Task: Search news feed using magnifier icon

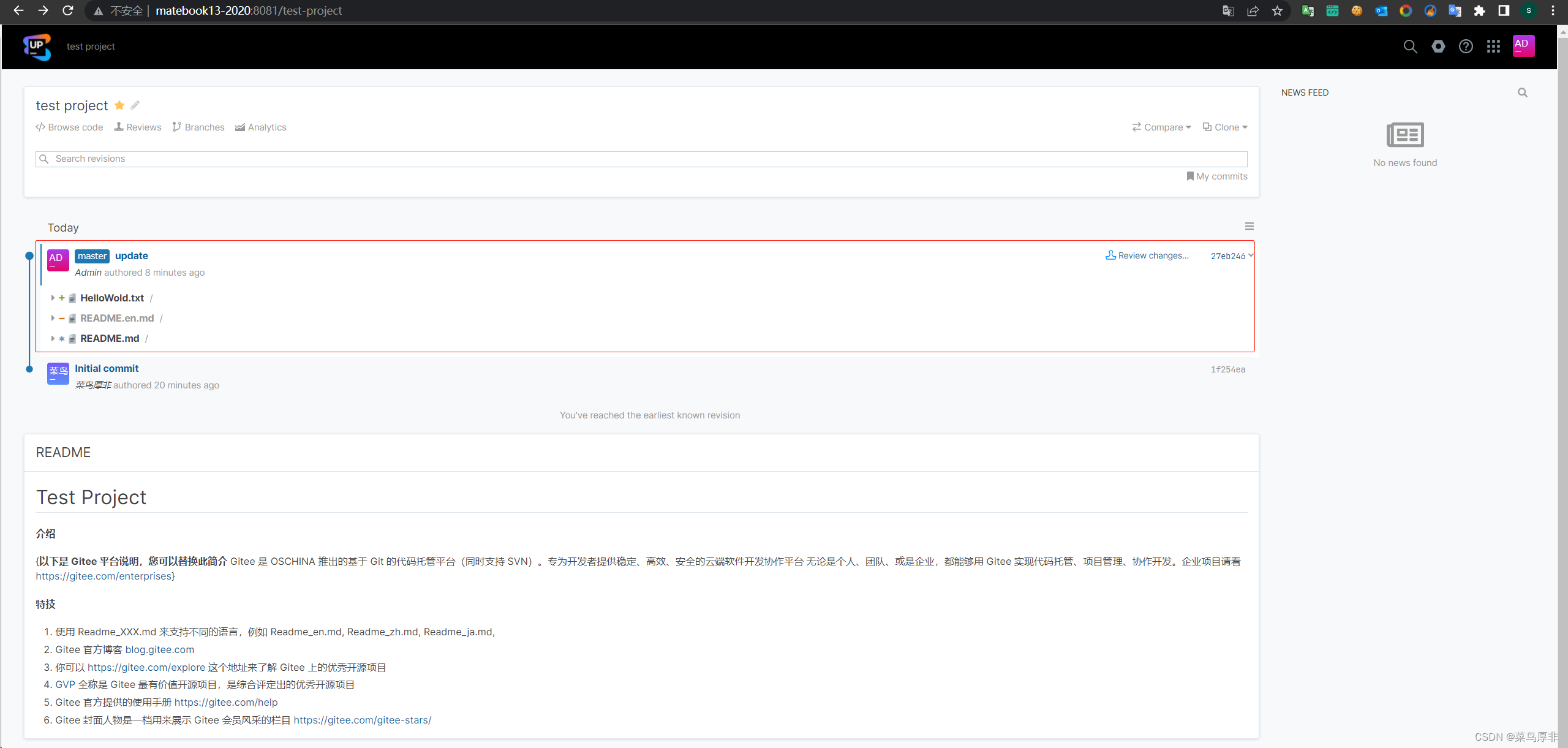Action: coord(1522,93)
